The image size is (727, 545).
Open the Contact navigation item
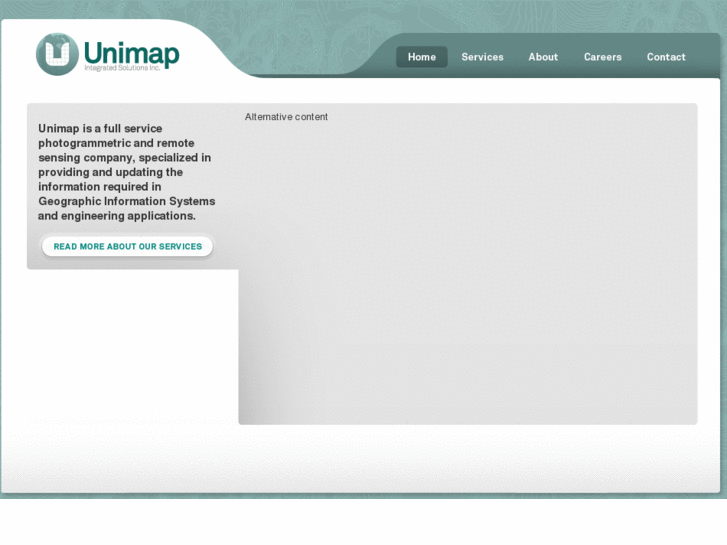tap(666, 57)
